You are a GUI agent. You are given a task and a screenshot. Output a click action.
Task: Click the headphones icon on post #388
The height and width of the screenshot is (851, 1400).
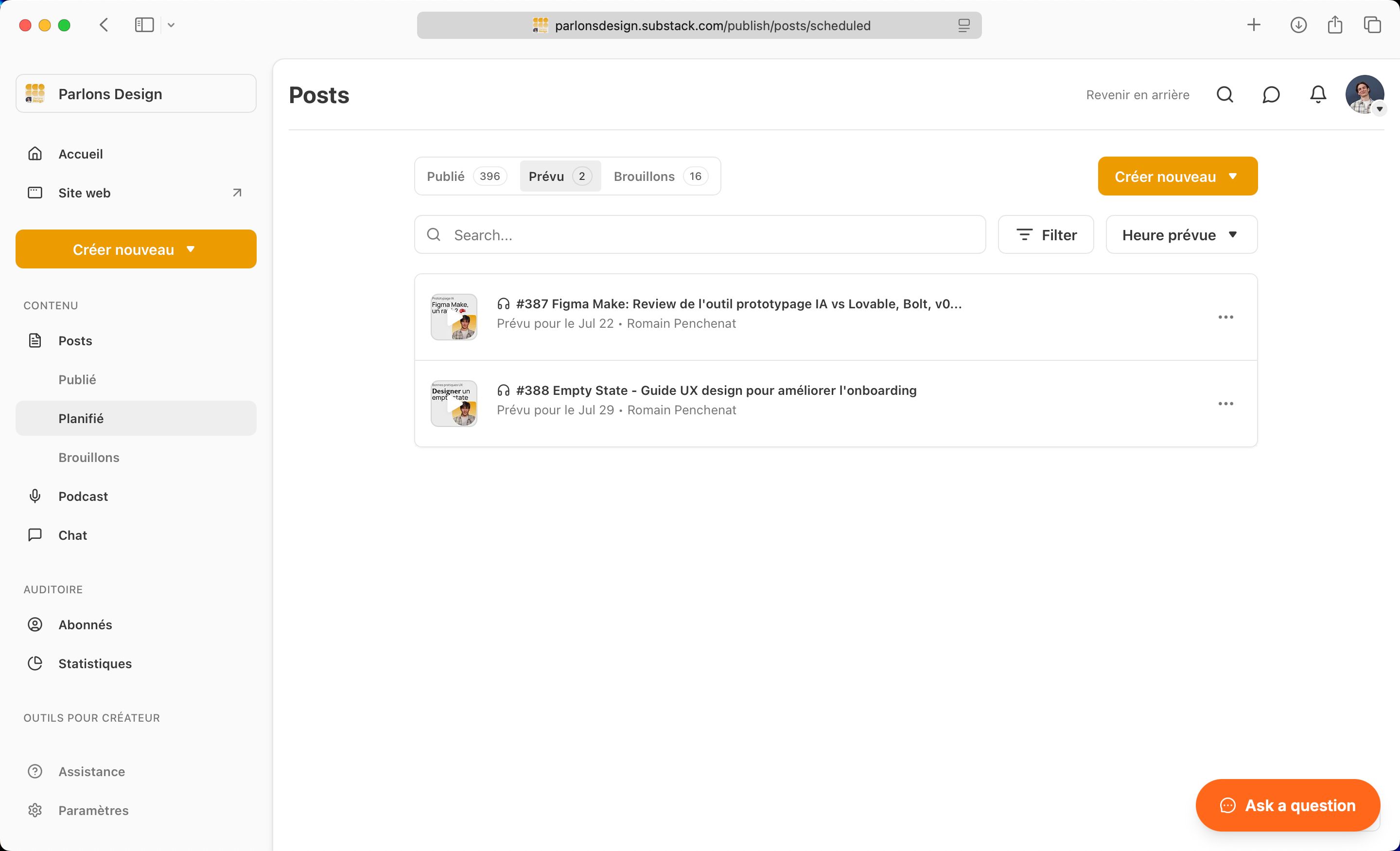(x=504, y=390)
